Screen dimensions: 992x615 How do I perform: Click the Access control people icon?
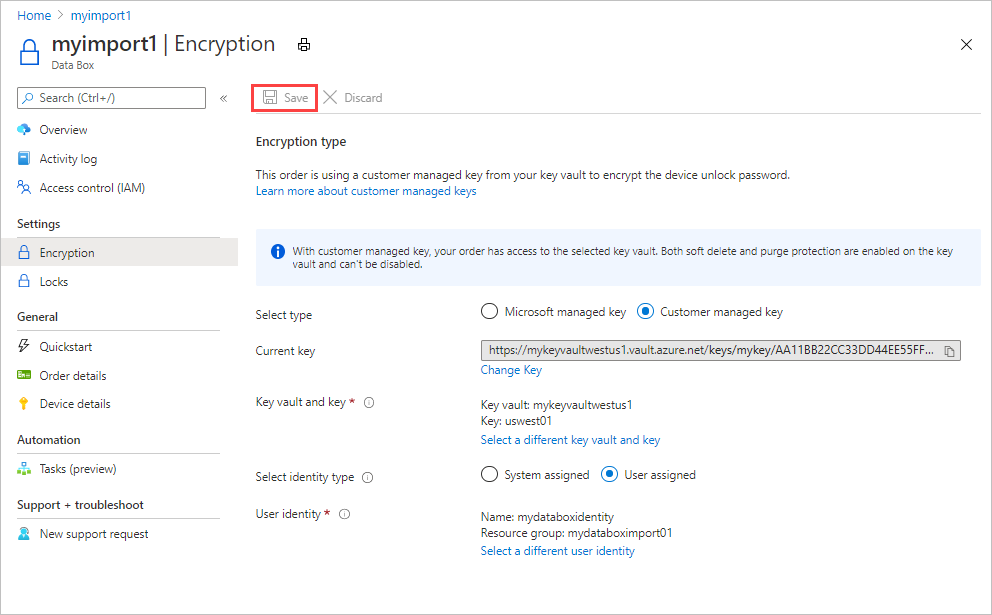[x=24, y=187]
